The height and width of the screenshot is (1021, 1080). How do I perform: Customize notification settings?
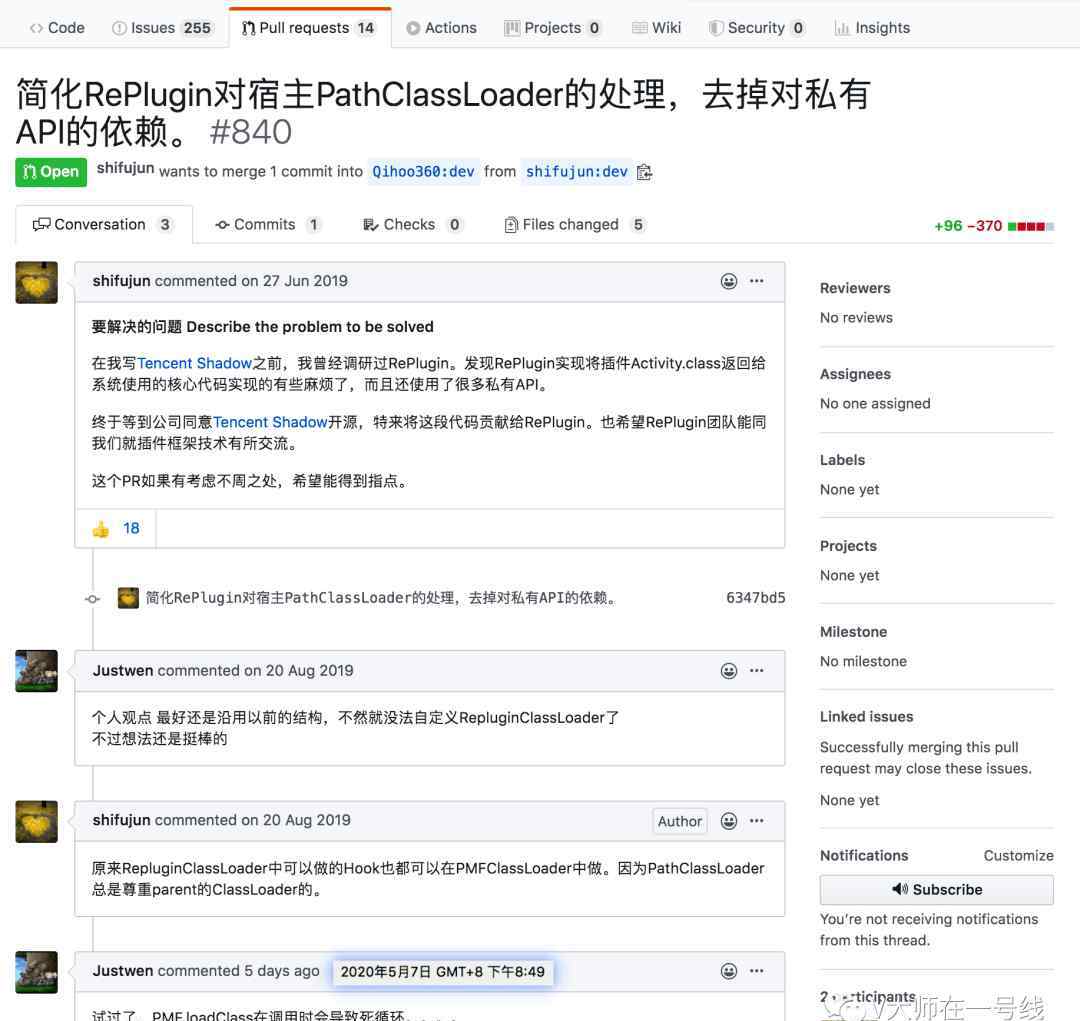(x=1018, y=856)
